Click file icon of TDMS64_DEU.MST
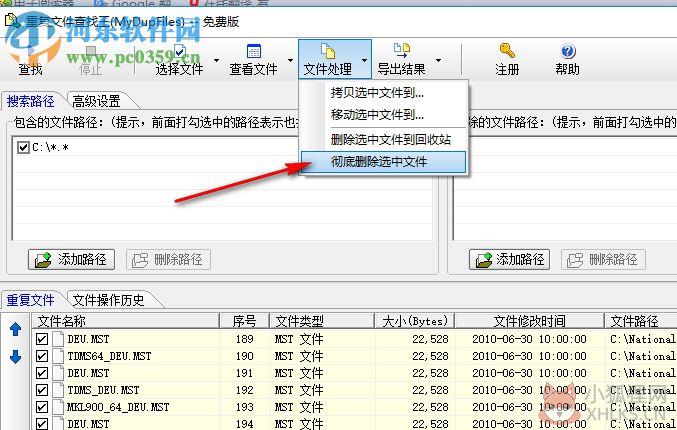 click(58, 356)
